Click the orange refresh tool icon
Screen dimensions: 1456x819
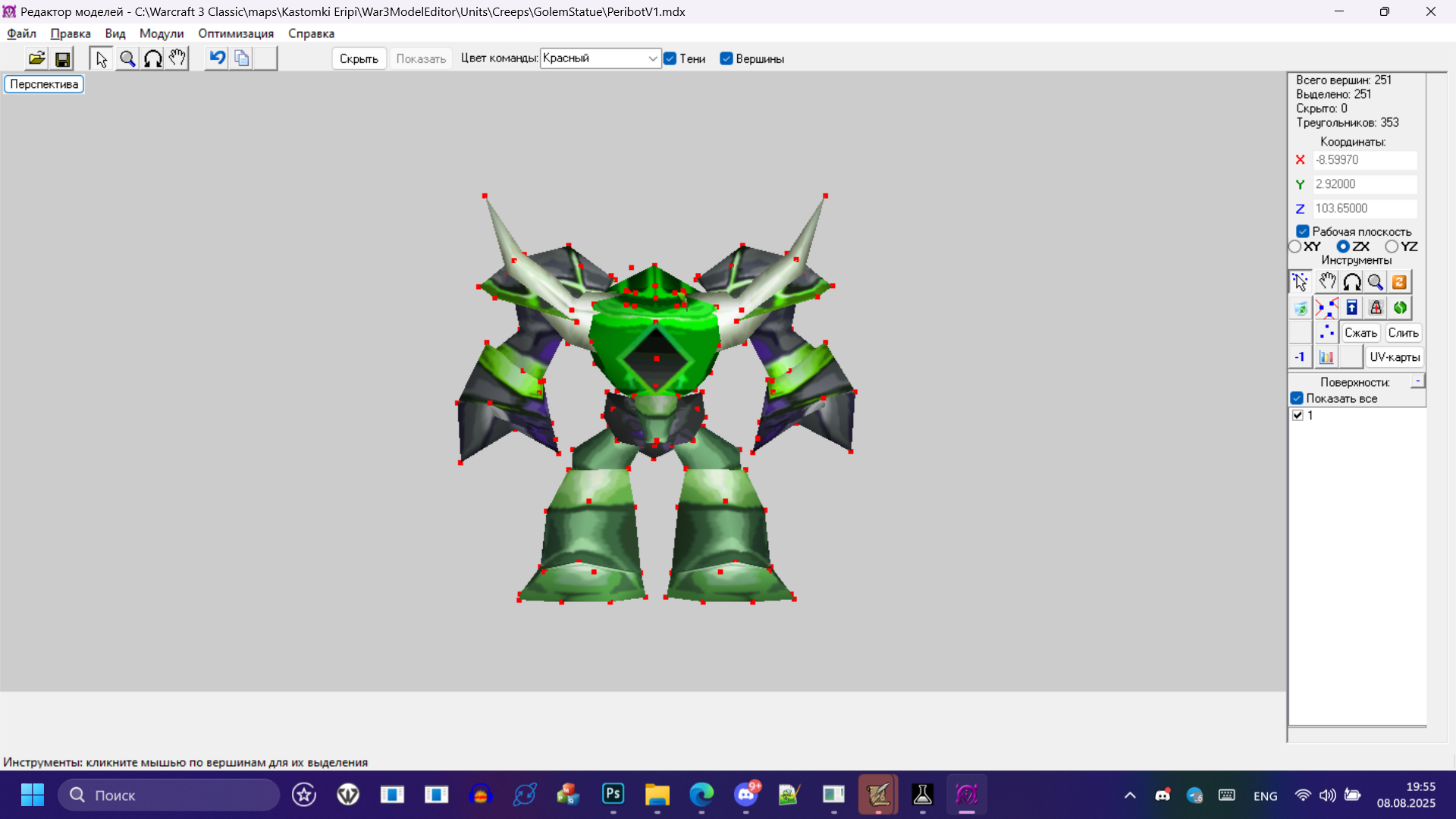tap(1399, 282)
